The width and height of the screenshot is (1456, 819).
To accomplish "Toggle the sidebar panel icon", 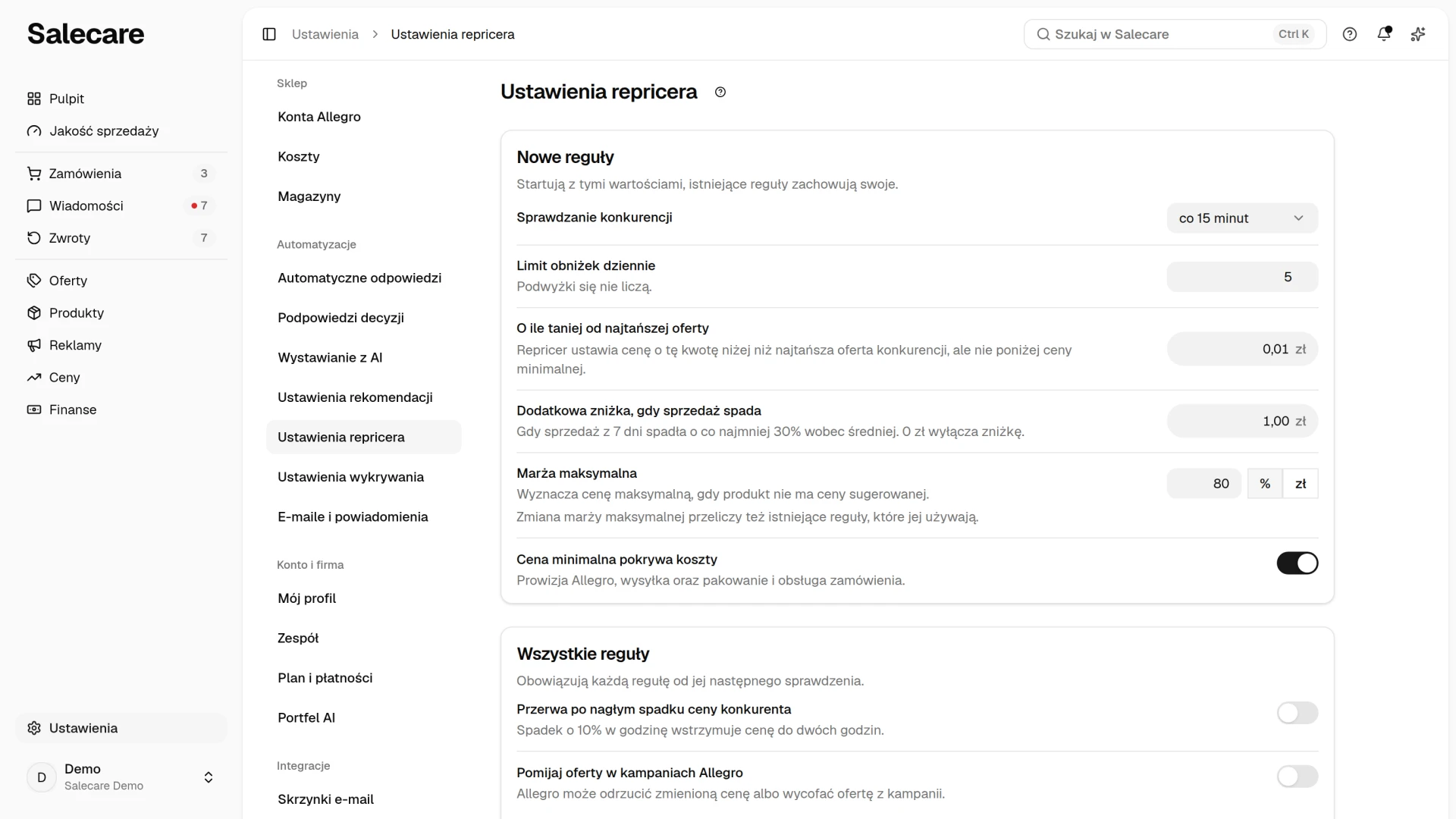I will coord(269,34).
